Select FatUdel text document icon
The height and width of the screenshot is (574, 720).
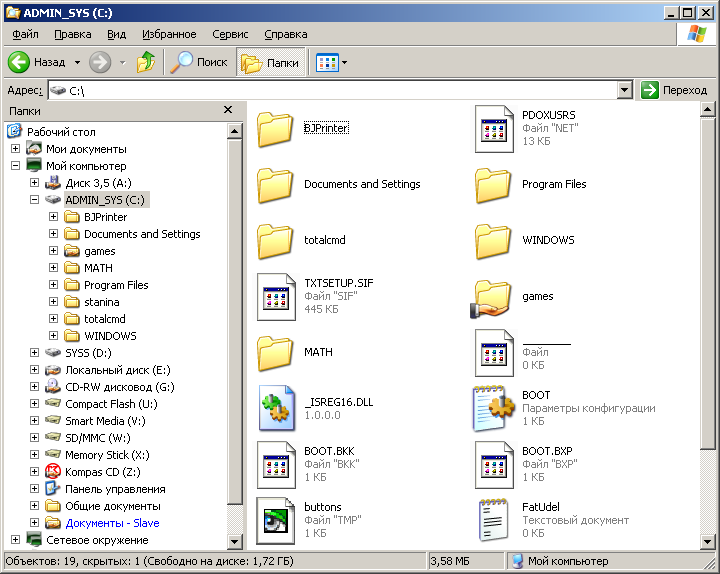coord(493,520)
